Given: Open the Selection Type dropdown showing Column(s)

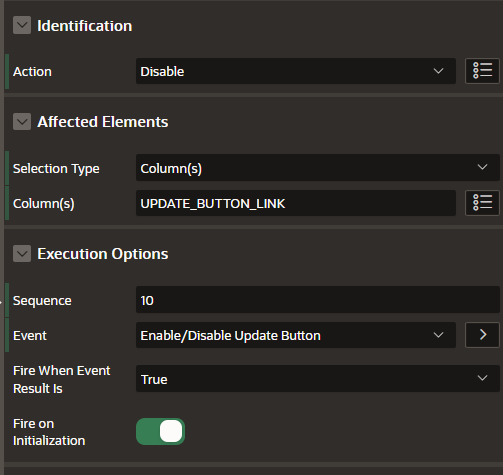Looking at the screenshot, I should coord(318,167).
